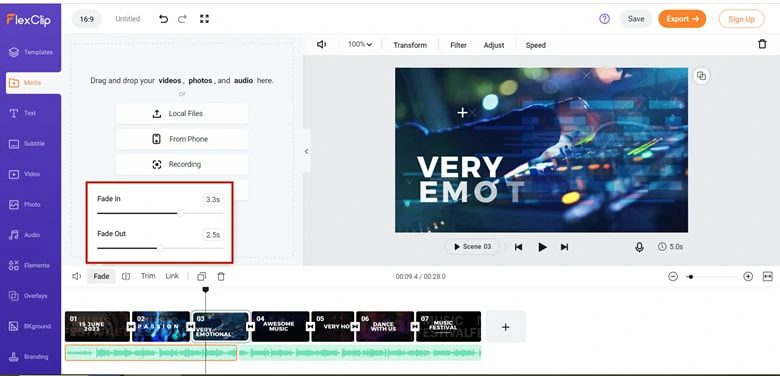Toggle audio volume icon in timeline toolbar
Image resolution: width=780 pixels, height=376 pixels.
pyautogui.click(x=76, y=277)
